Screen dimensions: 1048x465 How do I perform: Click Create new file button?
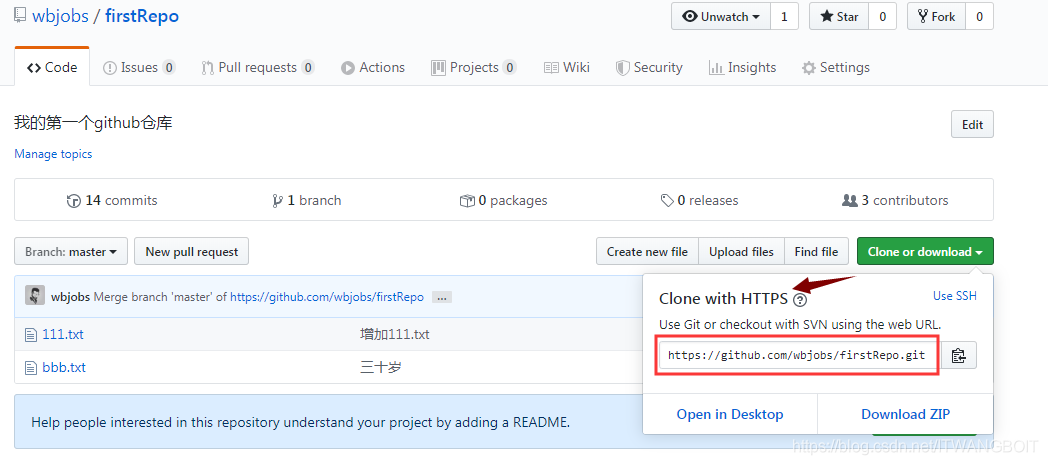[x=647, y=252]
